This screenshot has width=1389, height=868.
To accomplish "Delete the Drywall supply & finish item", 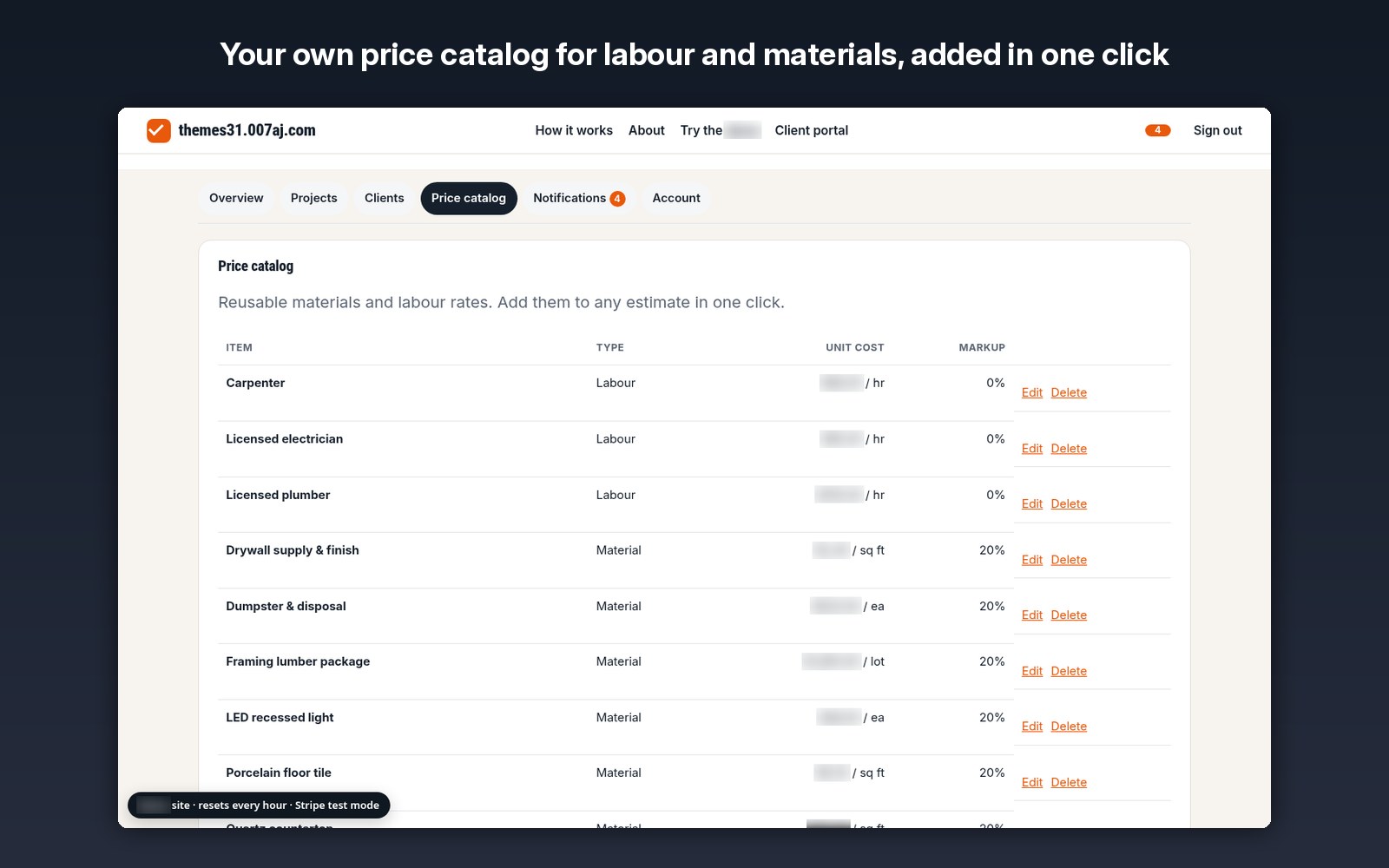I will 1069,560.
